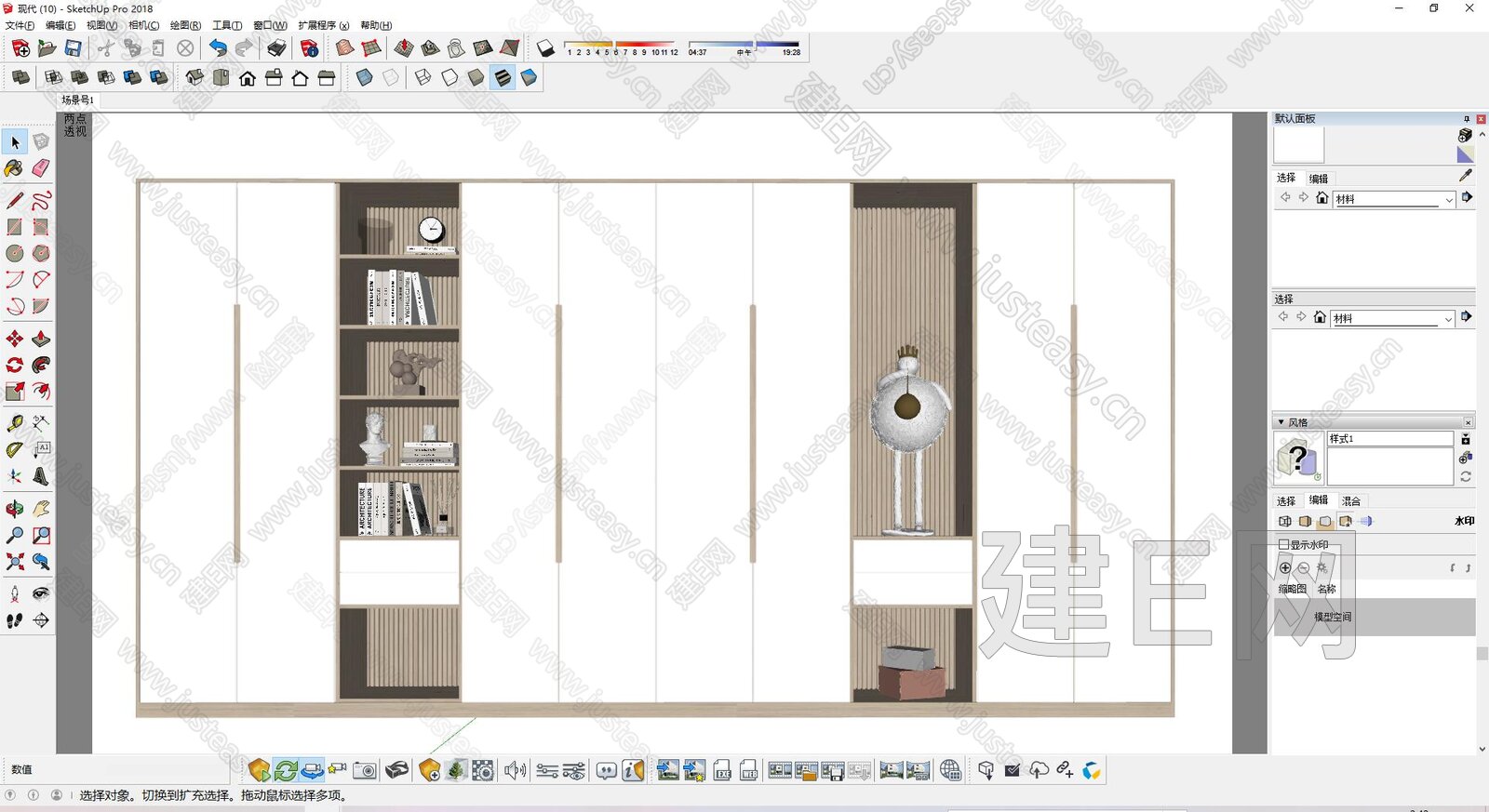Click Create new style button

click(x=1466, y=458)
